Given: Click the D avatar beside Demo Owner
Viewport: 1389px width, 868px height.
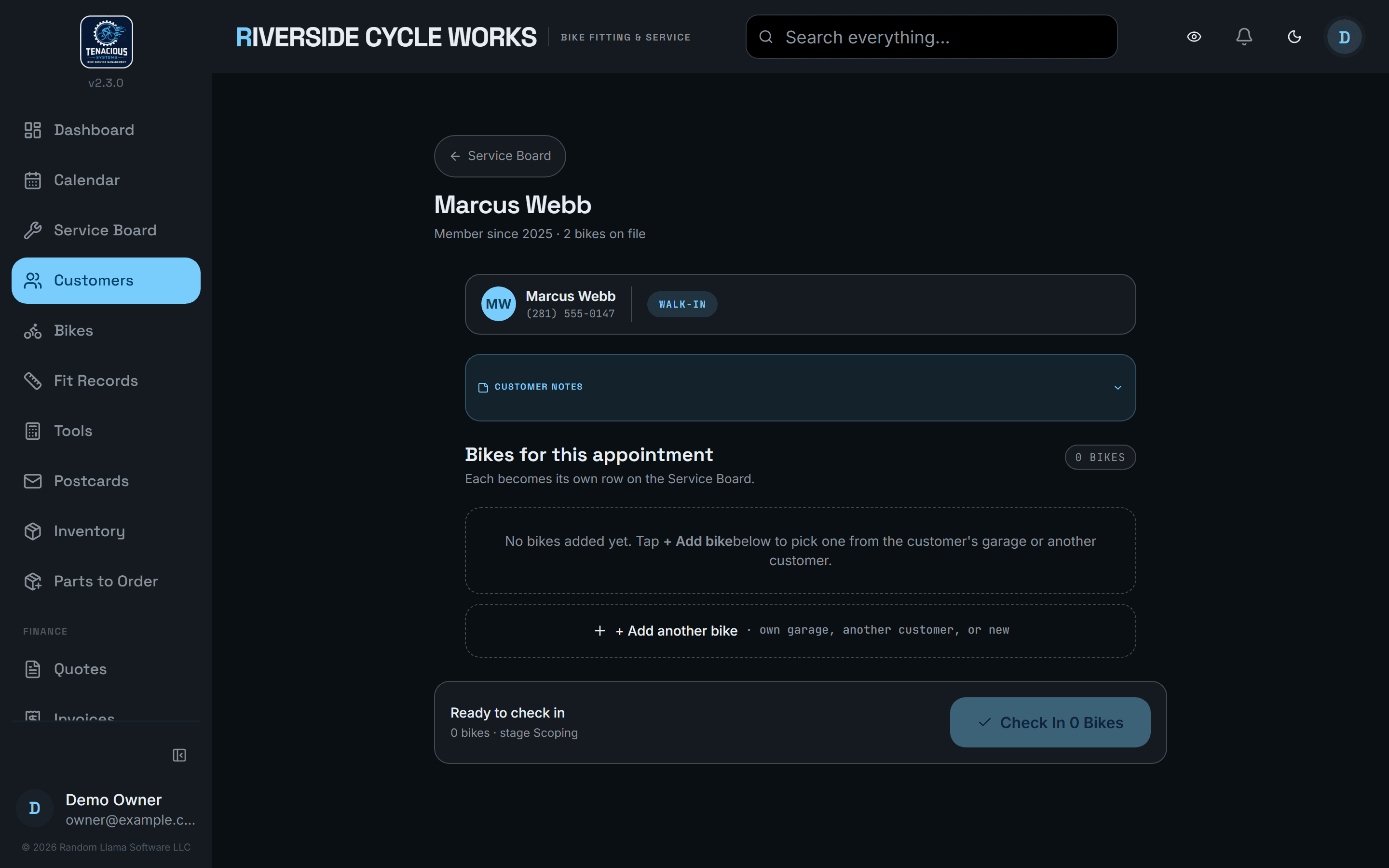Looking at the screenshot, I should [x=34, y=808].
